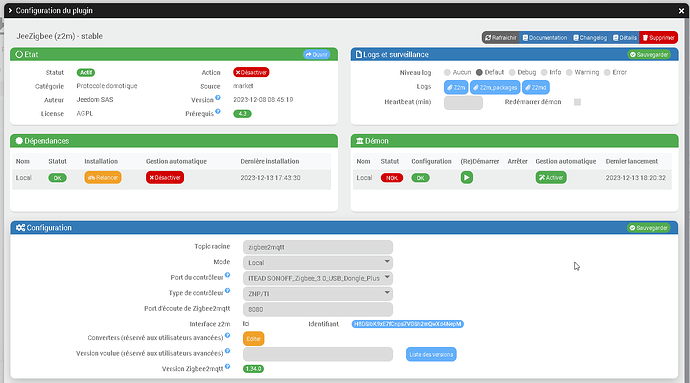Click the blue Identifiant token label
This screenshot has height=383, width=690.
tap(407, 324)
